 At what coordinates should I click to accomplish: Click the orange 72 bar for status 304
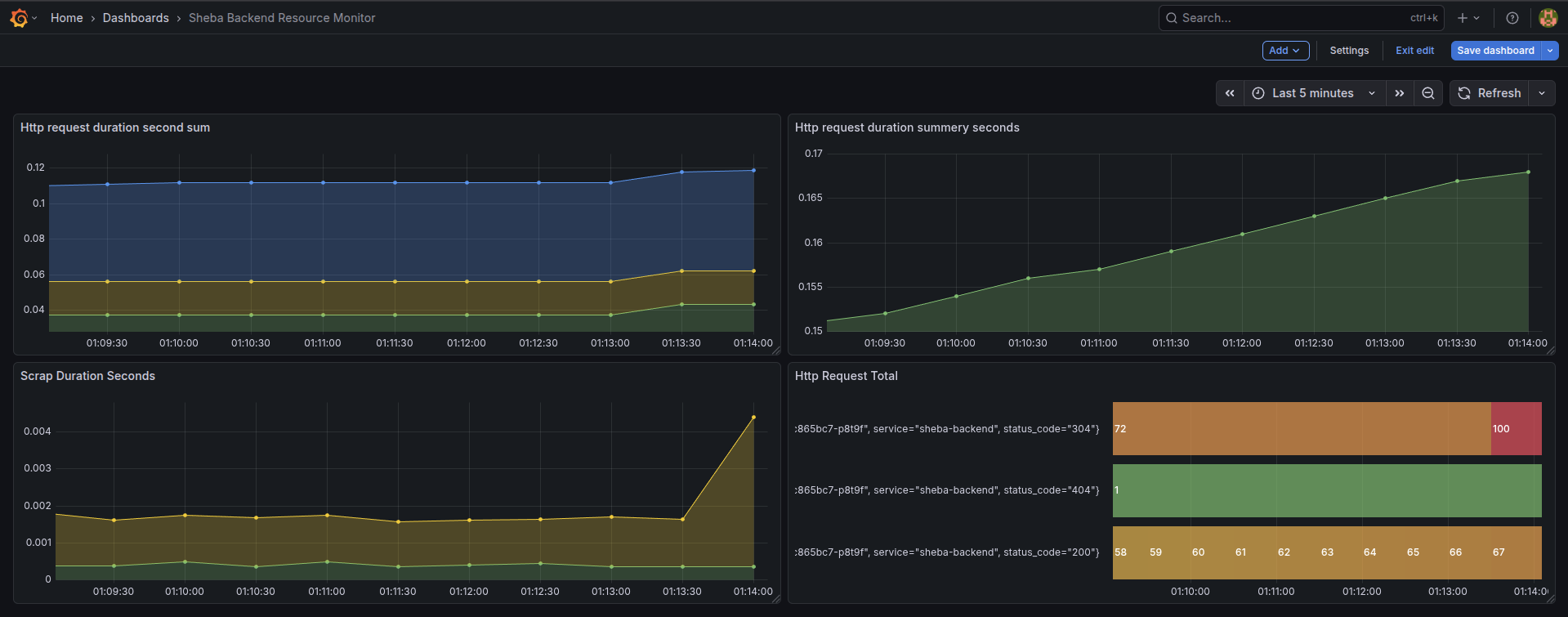[1302, 428]
